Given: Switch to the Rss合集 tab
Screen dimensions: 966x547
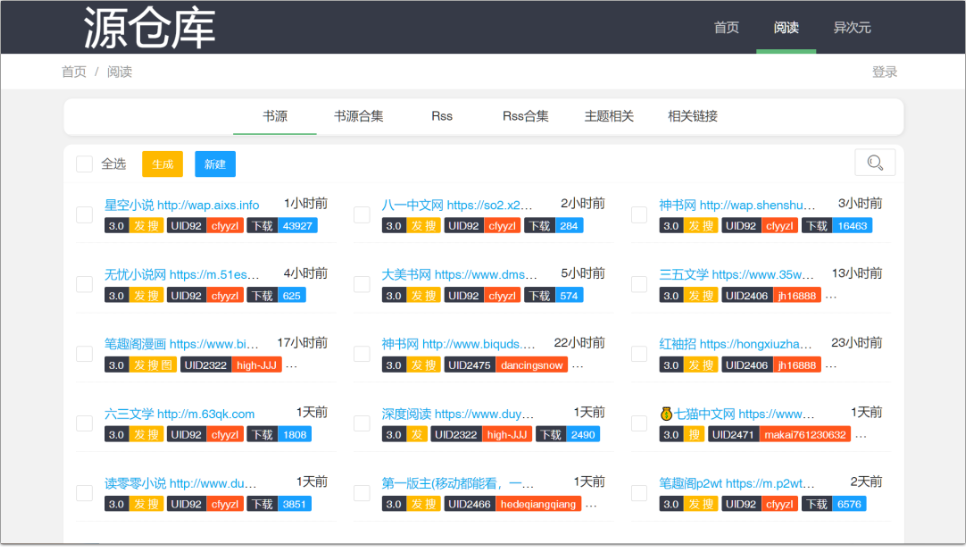Looking at the screenshot, I should [525, 116].
